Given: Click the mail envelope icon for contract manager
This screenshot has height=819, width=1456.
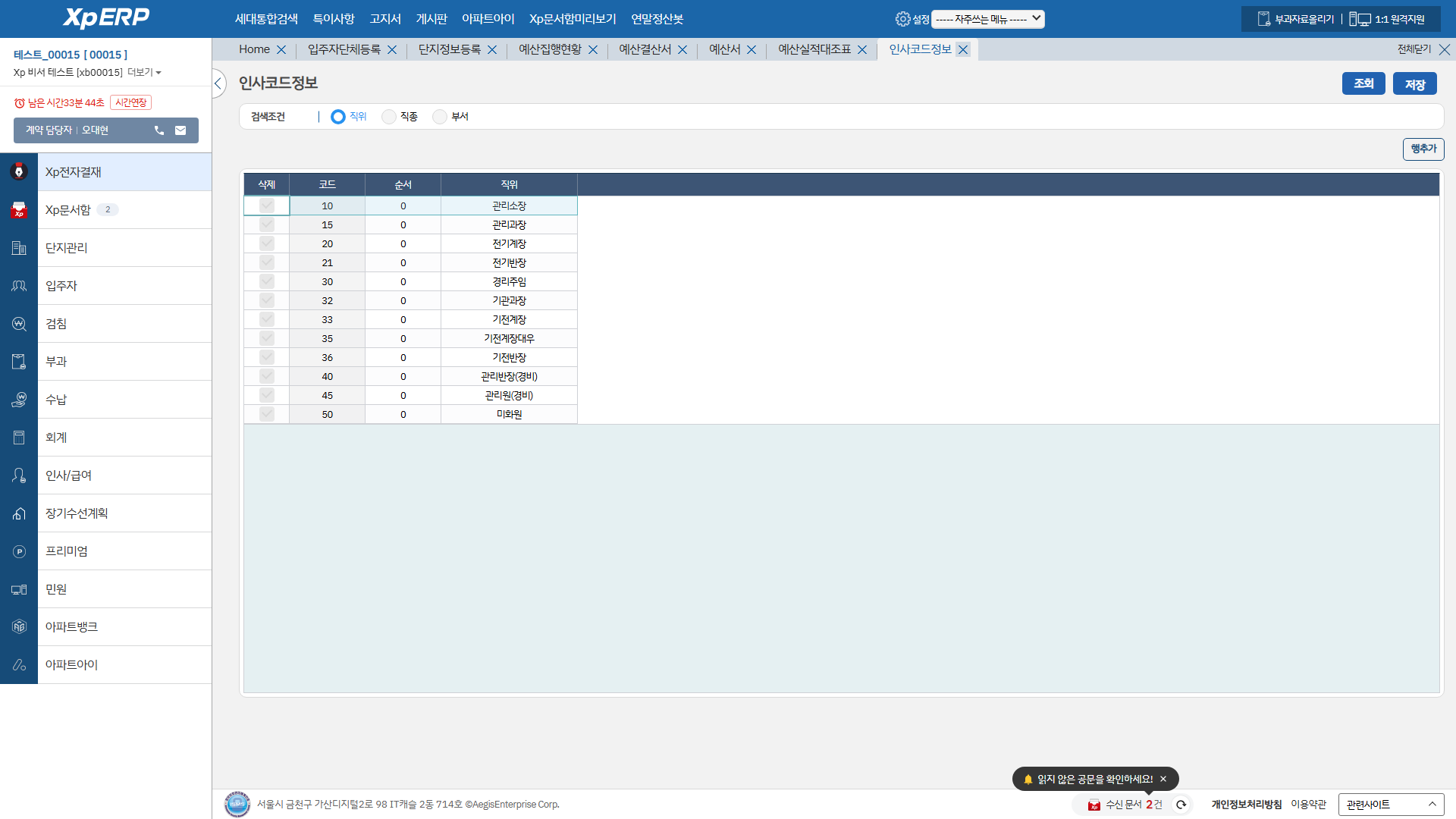Looking at the screenshot, I should [x=180, y=130].
